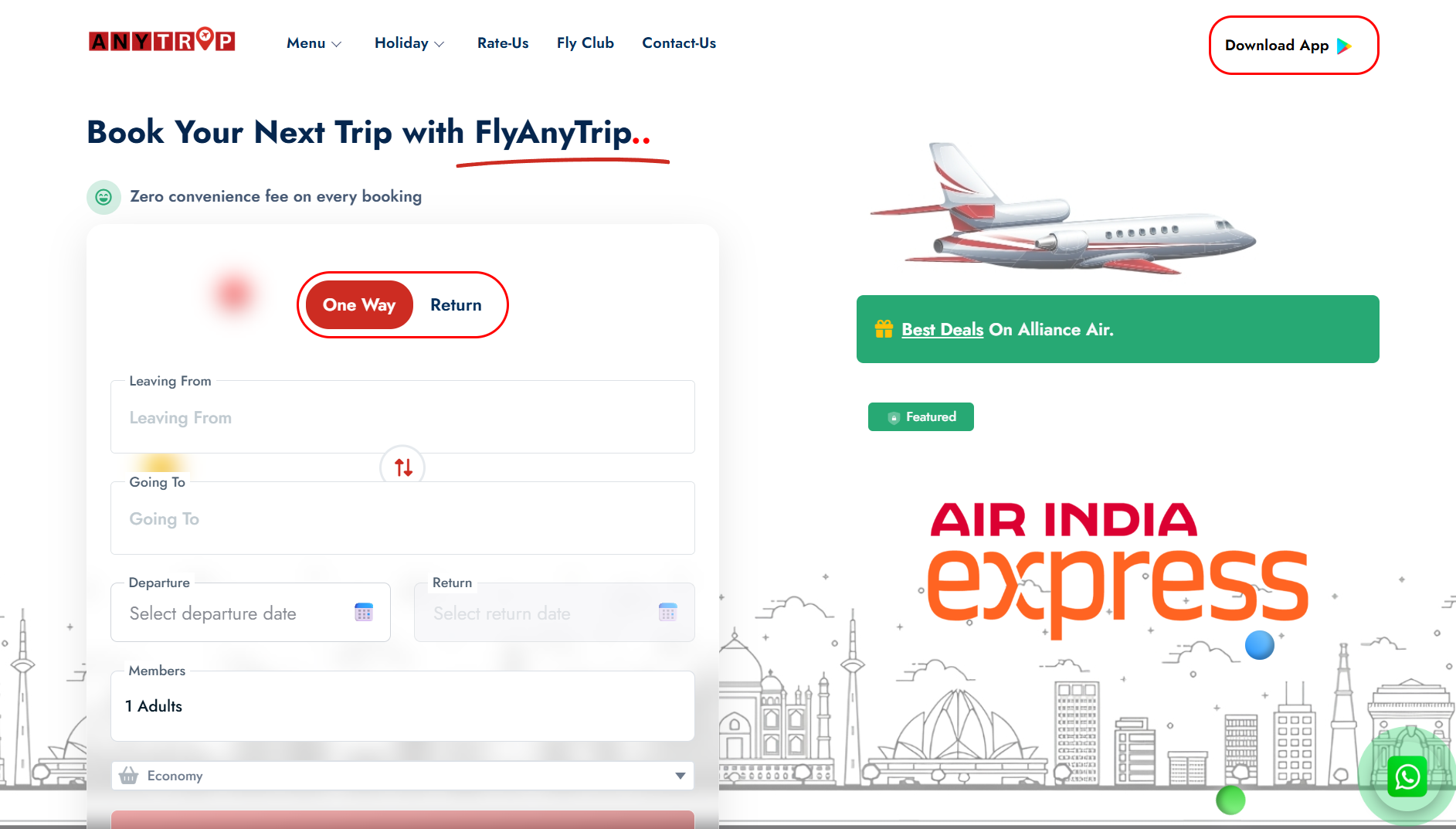This screenshot has height=829, width=1456.
Task: Expand the Holiday dropdown
Action: click(x=409, y=43)
